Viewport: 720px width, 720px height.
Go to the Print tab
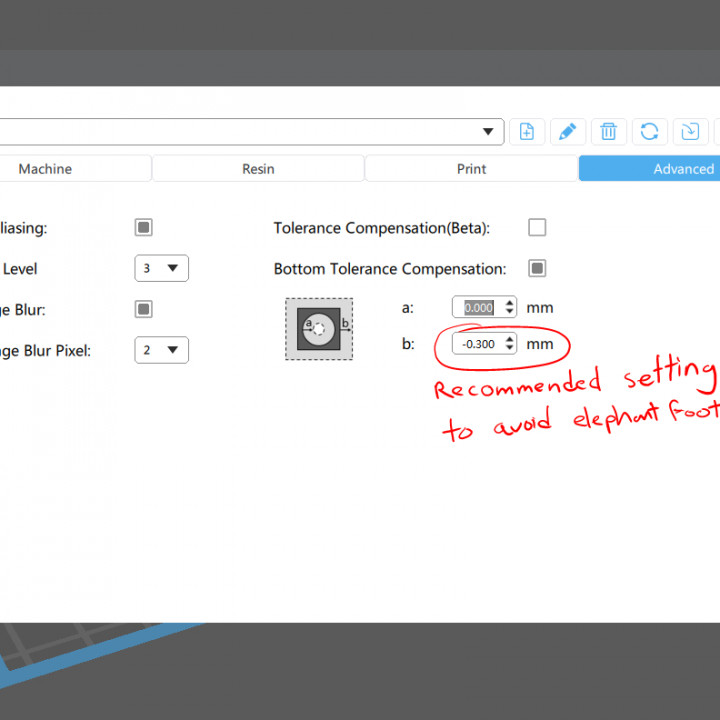pyautogui.click(x=471, y=169)
